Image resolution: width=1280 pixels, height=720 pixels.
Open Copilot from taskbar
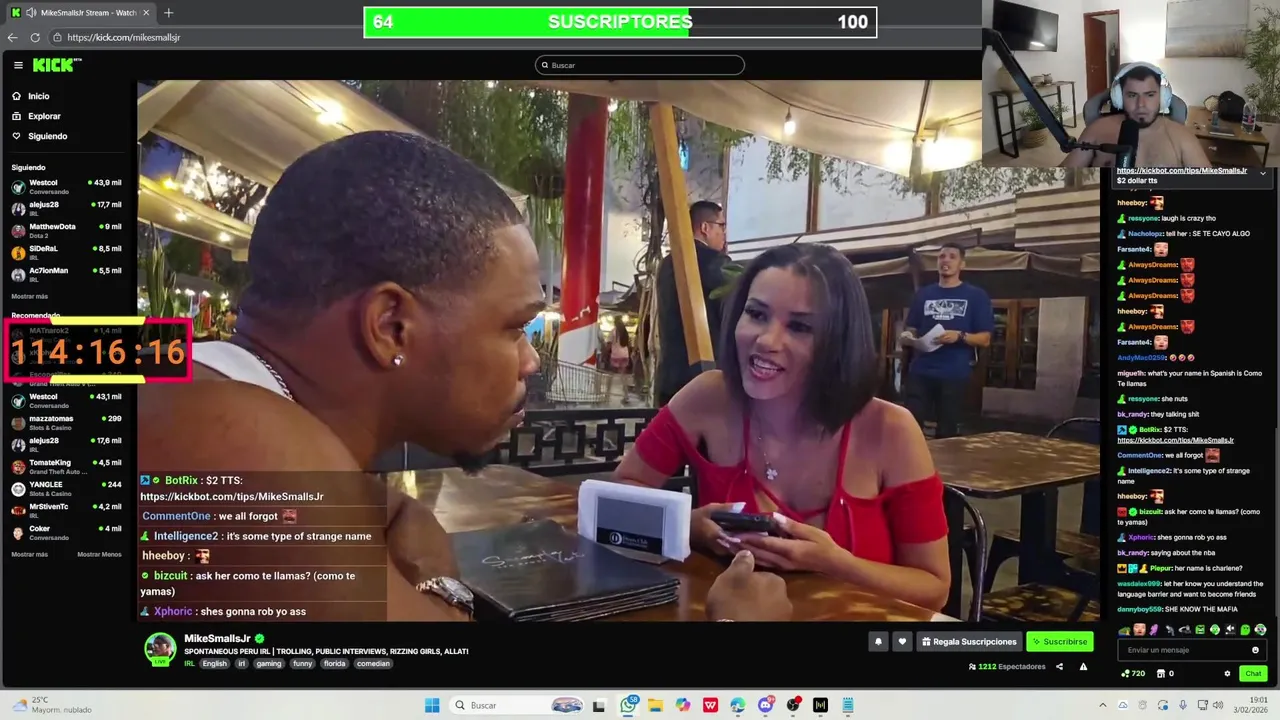point(683,705)
